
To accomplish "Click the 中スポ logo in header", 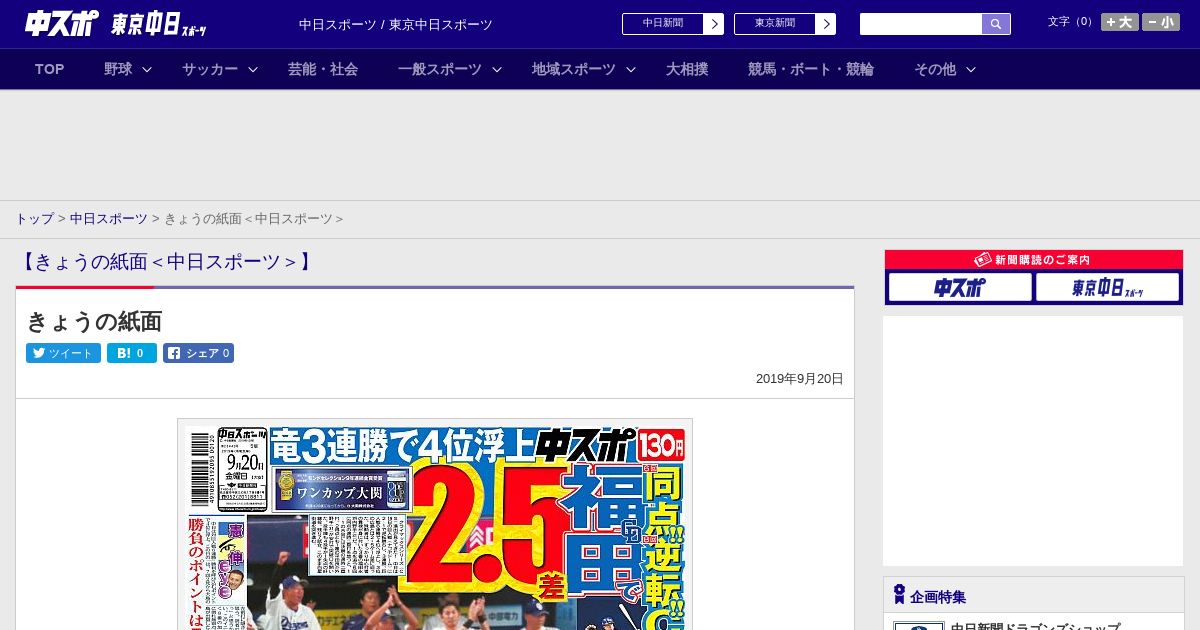I will click(x=62, y=23).
